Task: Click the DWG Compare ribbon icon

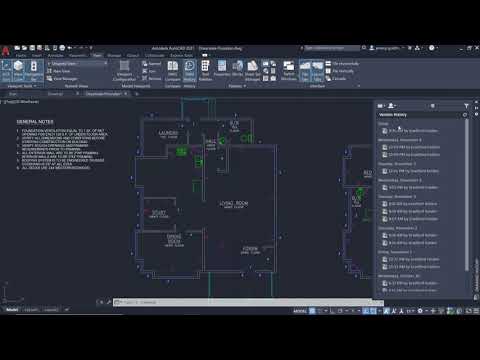Action: [172, 70]
